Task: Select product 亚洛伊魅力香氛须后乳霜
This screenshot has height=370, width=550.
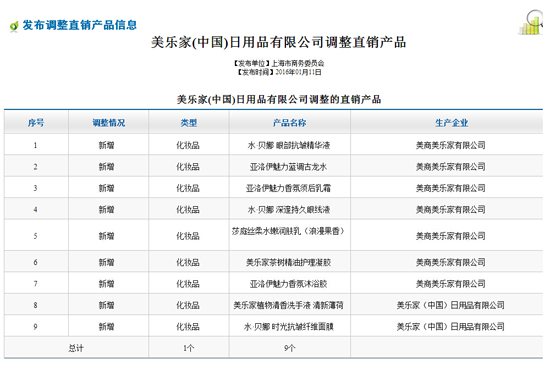Action: pos(288,188)
